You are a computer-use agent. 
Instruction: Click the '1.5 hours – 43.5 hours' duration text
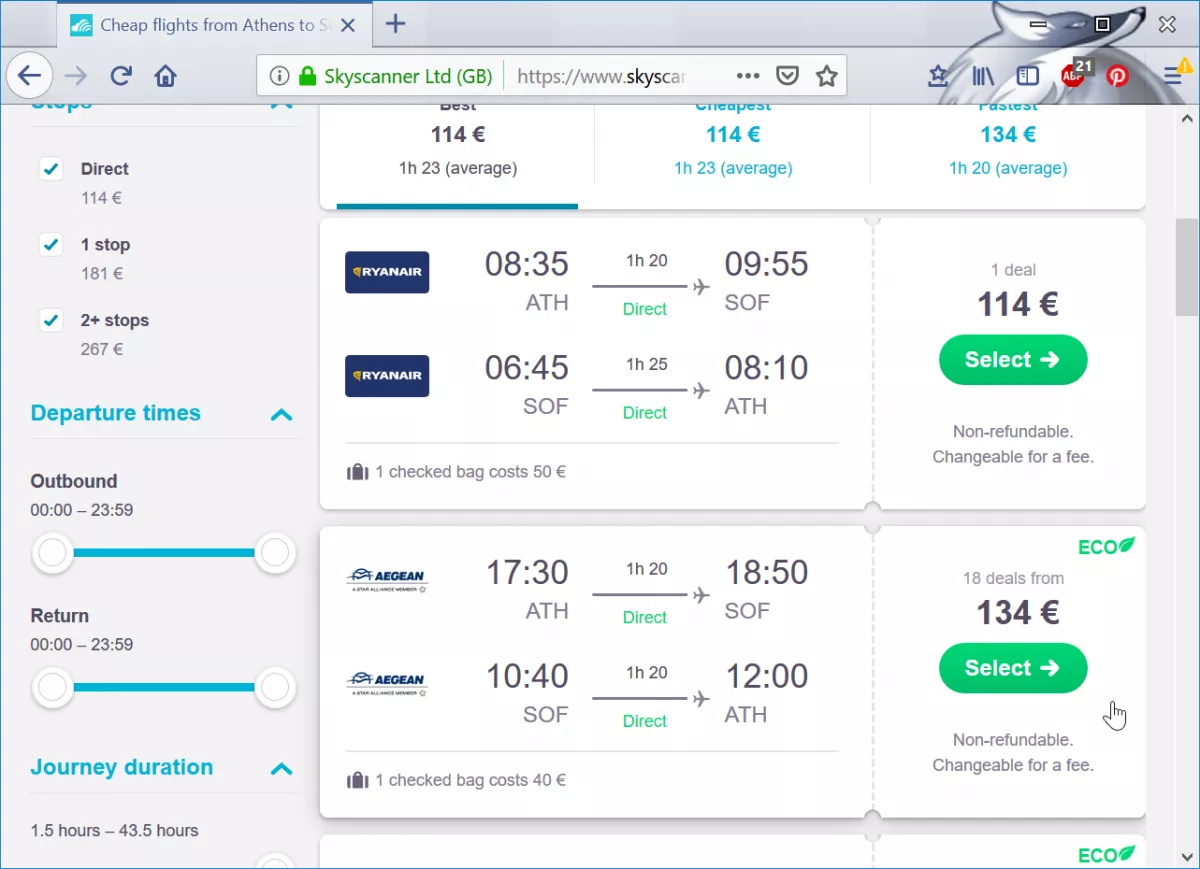point(114,831)
